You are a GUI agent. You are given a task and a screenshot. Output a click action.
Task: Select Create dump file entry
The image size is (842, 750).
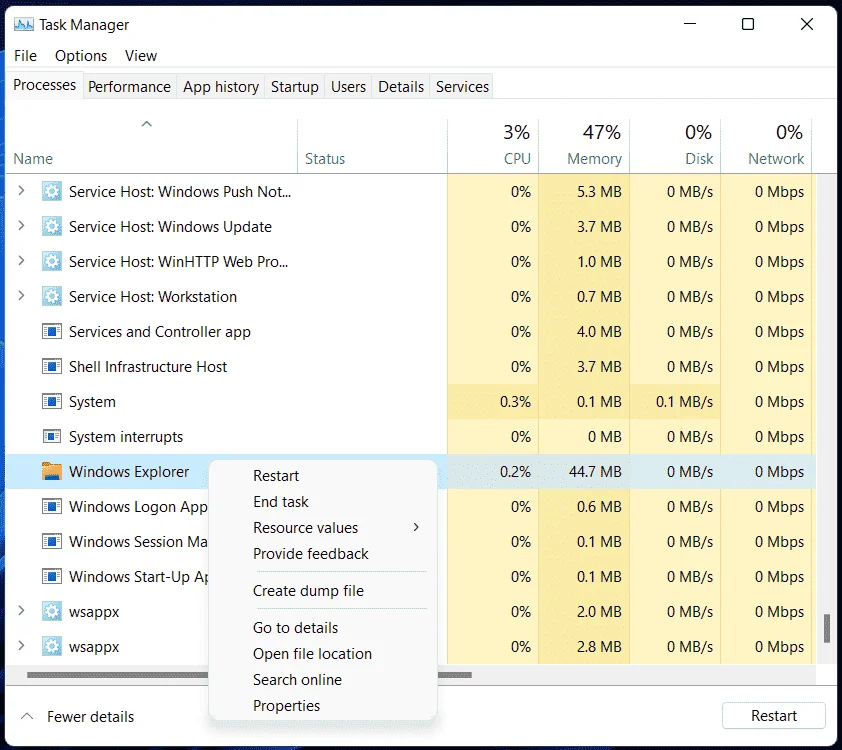[308, 591]
